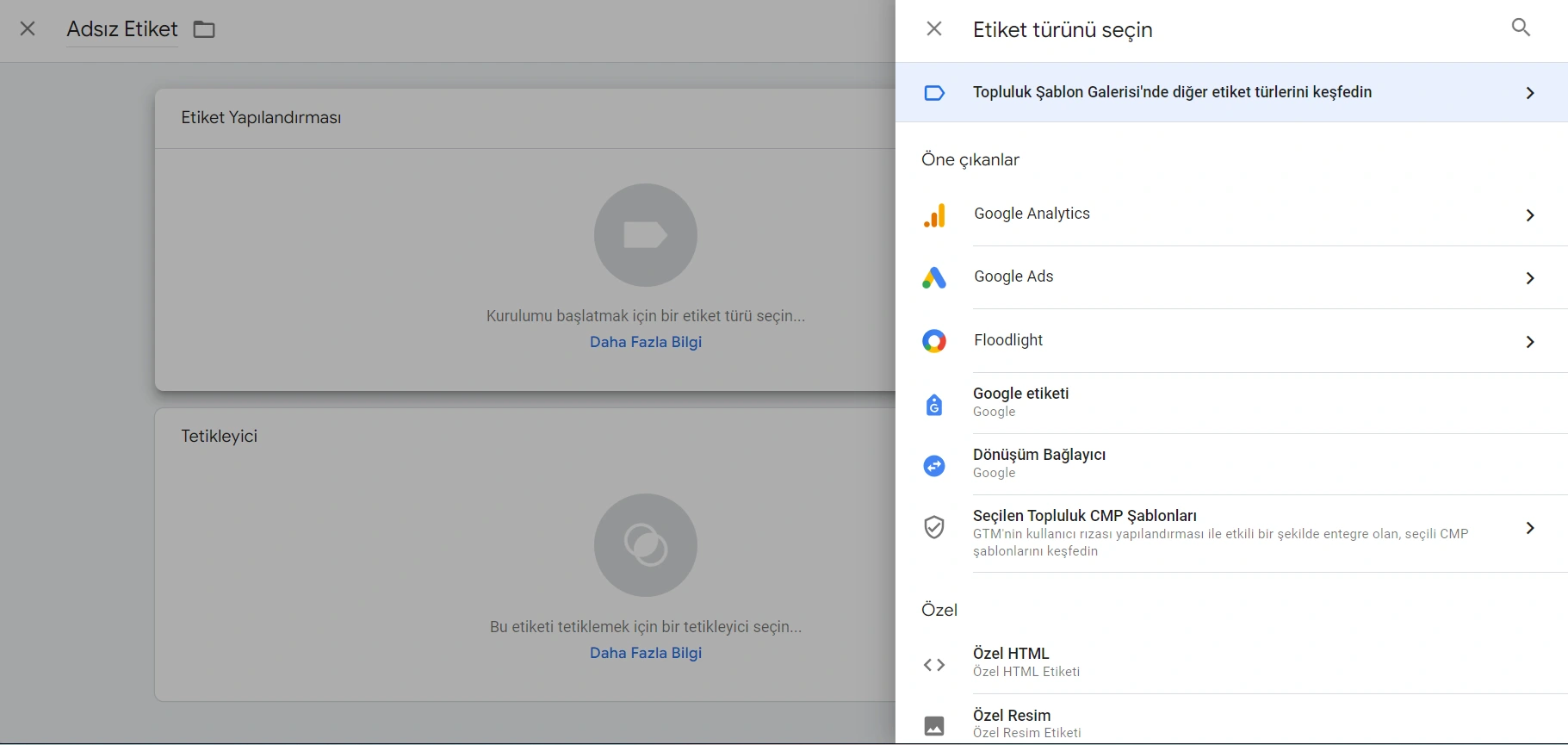Open Daha Fazla Bilgi under tag setup
This screenshot has width=1568, height=745.
coord(646,342)
